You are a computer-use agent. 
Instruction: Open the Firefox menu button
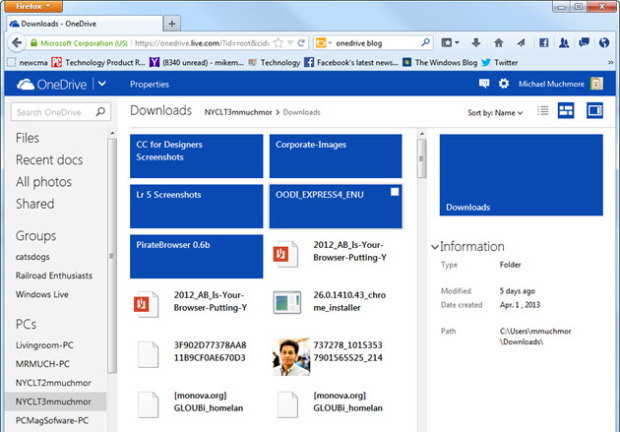[x=33, y=6]
